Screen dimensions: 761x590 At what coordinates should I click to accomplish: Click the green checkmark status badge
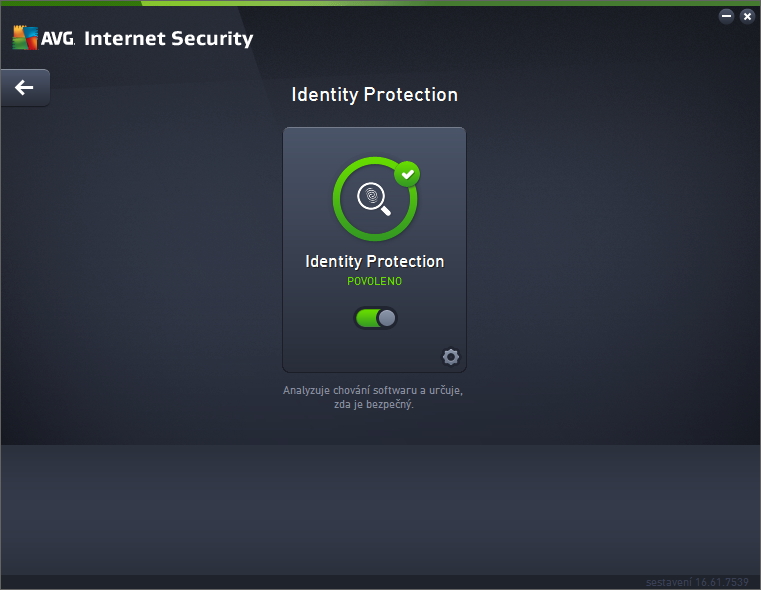tap(406, 174)
